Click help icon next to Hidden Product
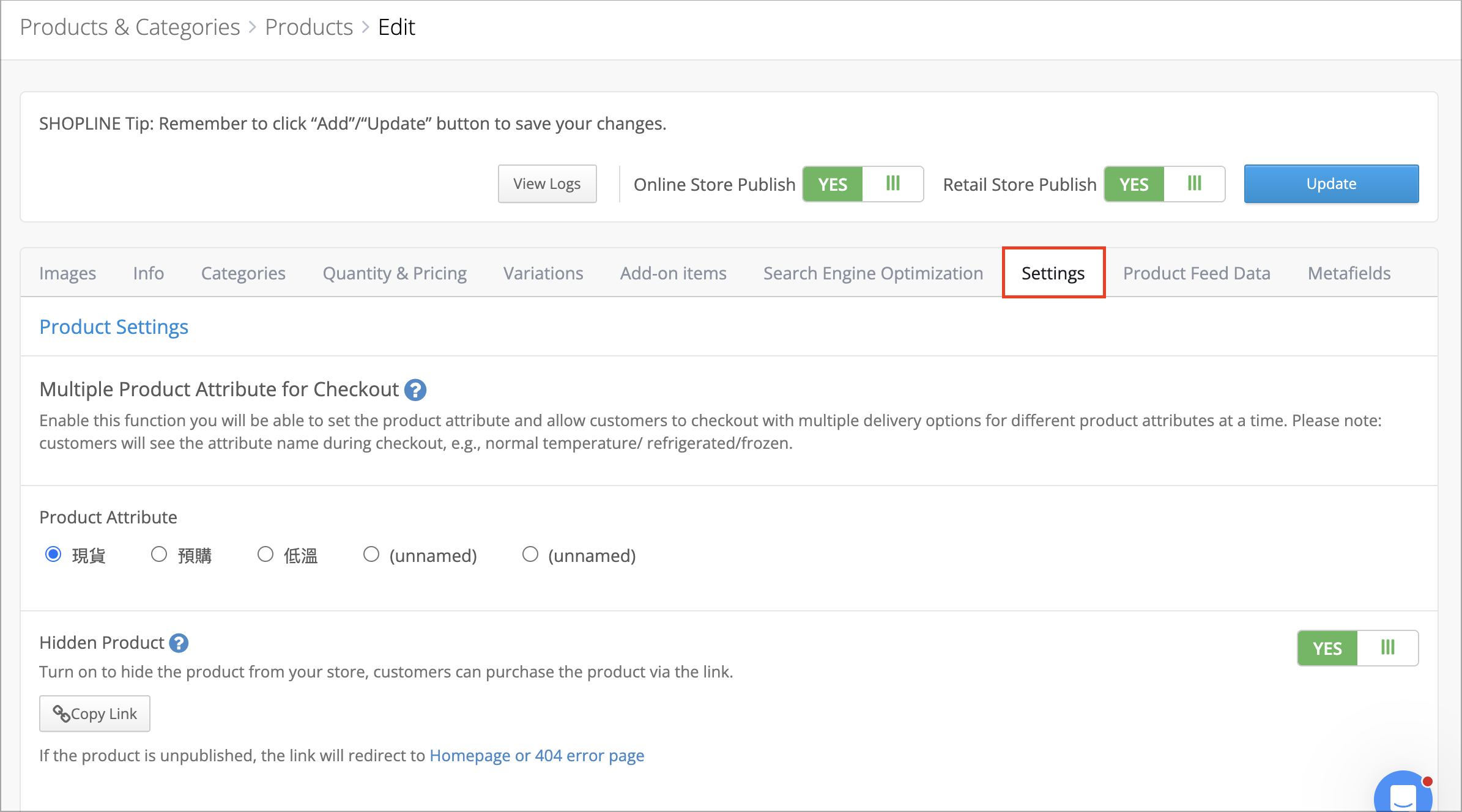This screenshot has width=1462, height=812. tap(179, 643)
